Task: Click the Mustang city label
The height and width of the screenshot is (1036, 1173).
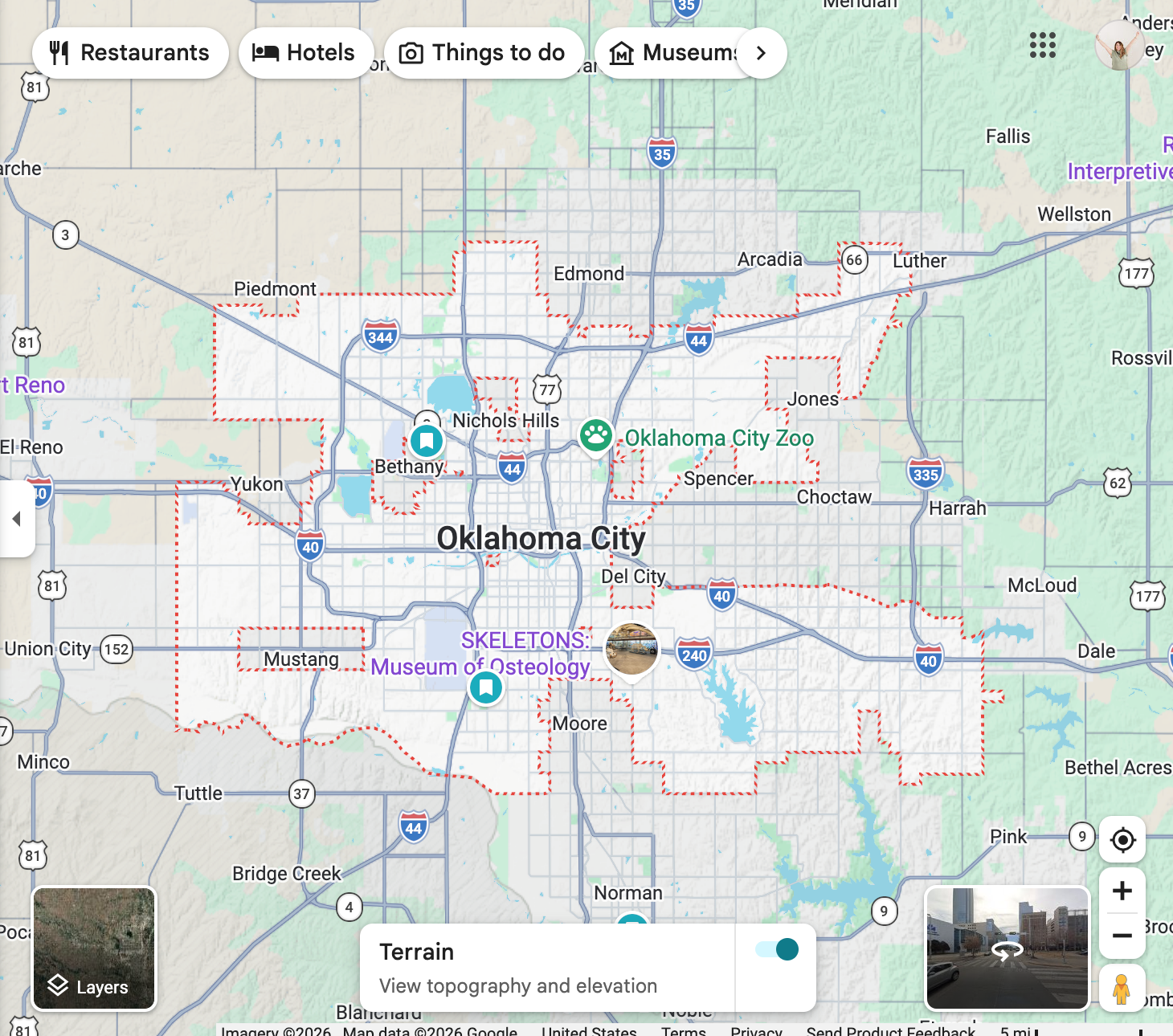Action: pos(301,659)
